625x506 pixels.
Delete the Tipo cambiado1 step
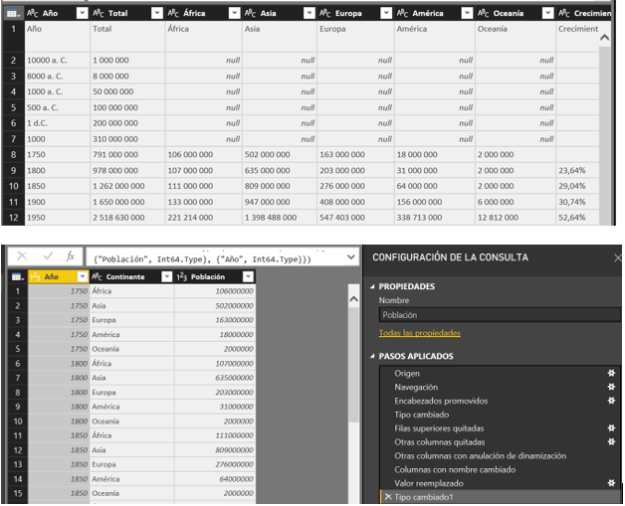click(388, 497)
